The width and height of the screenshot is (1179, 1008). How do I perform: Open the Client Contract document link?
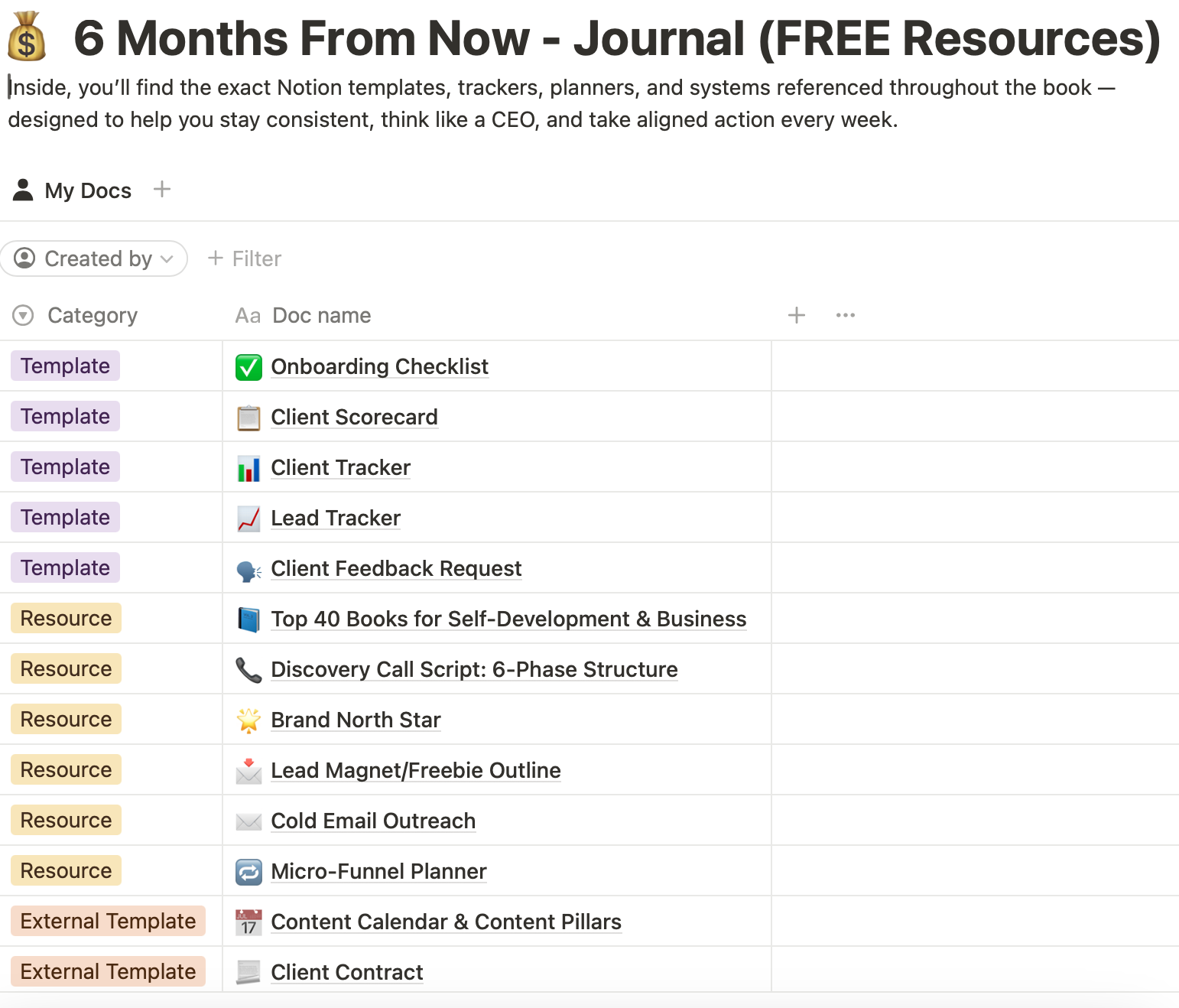pyautogui.click(x=347, y=973)
